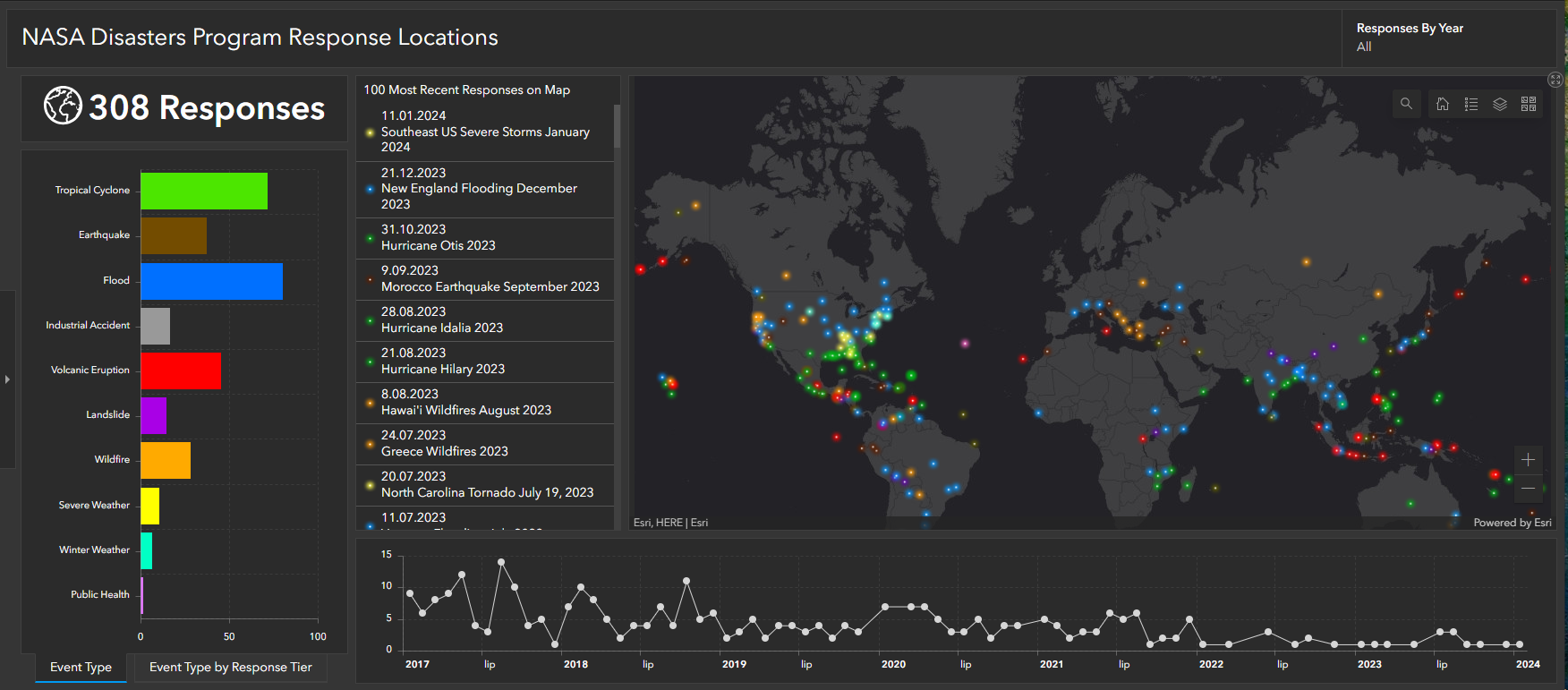Select the red Volcanic Eruption bar

pos(180,371)
